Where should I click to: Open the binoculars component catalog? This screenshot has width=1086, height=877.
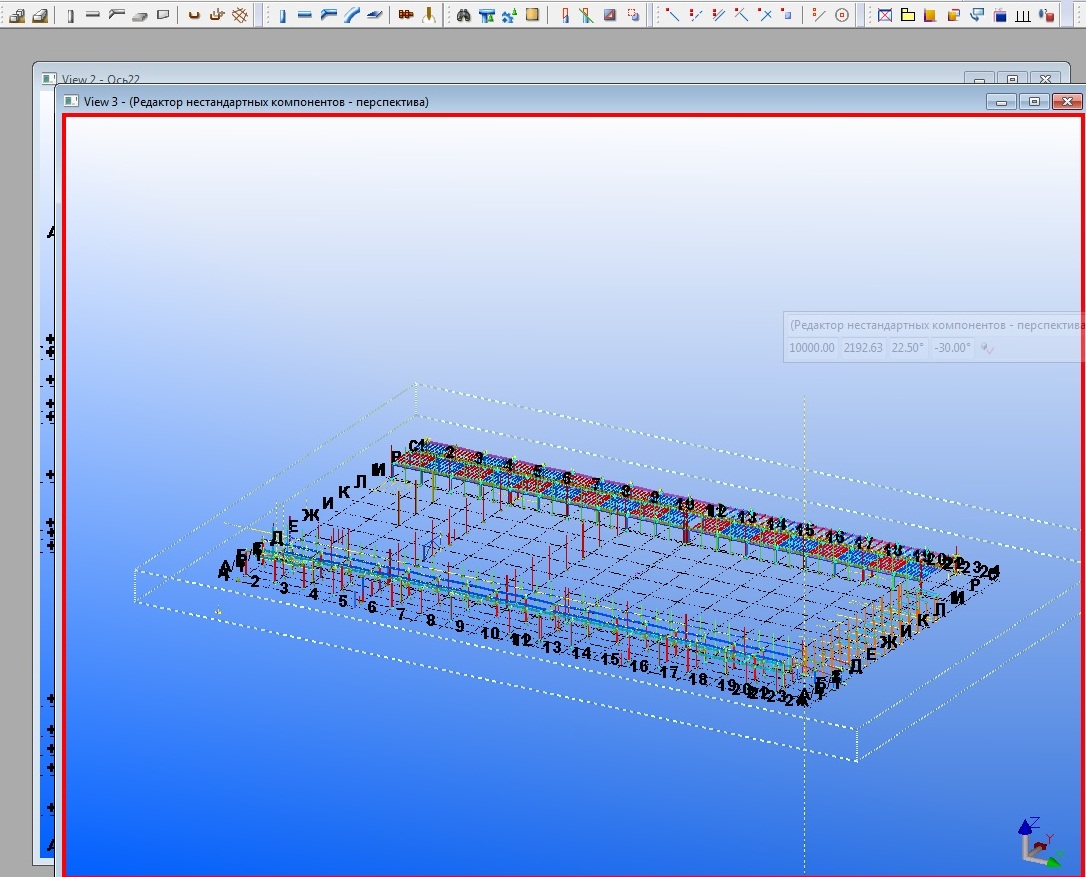click(x=463, y=15)
